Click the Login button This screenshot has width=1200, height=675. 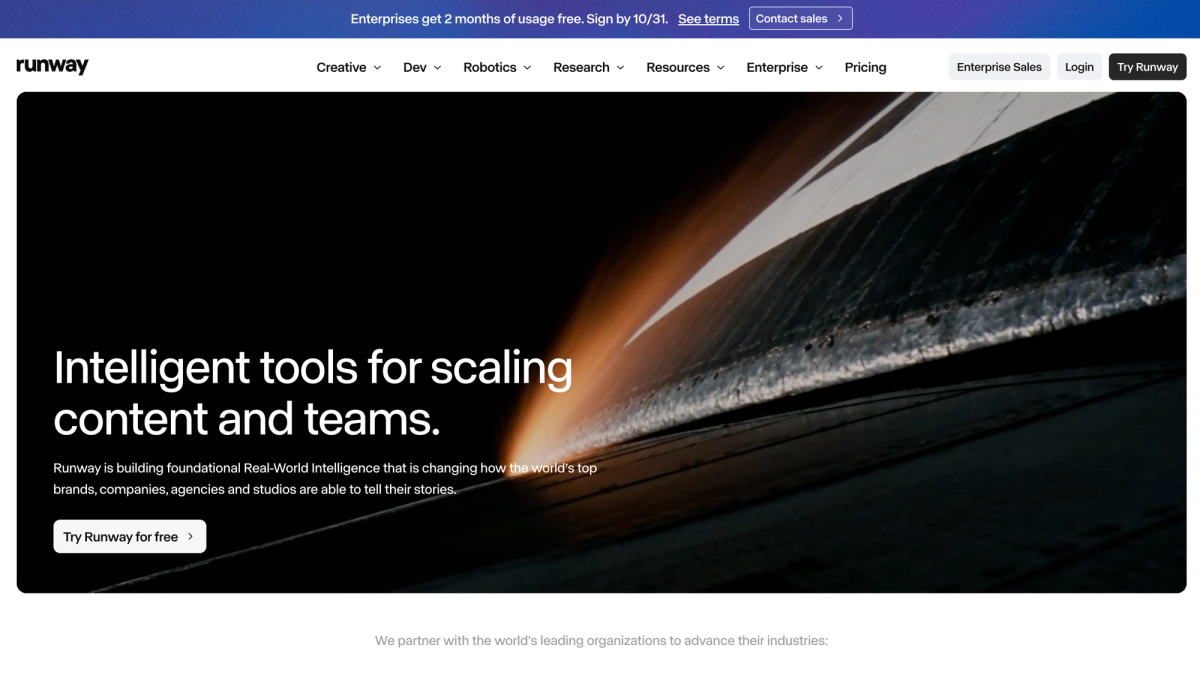point(1079,67)
